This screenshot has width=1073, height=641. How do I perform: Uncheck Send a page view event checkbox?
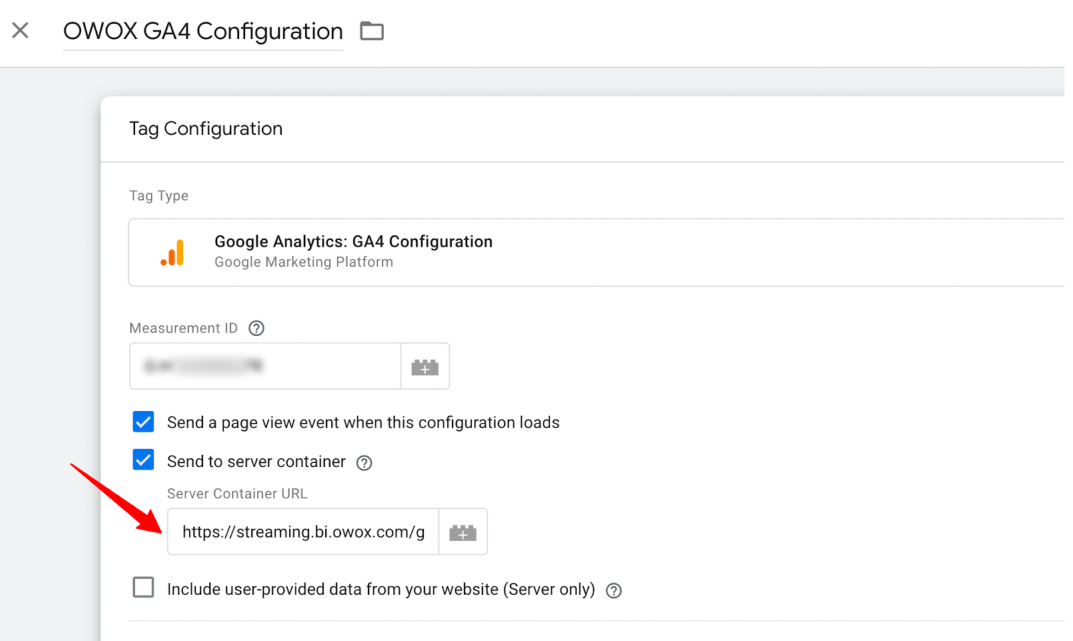tap(143, 422)
